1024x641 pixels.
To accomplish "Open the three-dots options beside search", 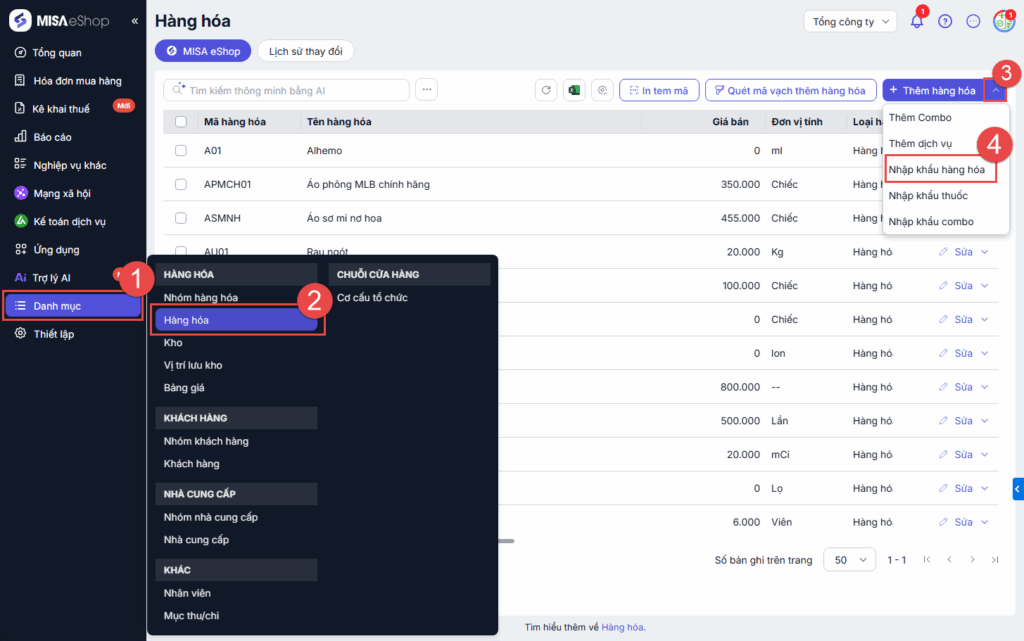I will click(427, 90).
